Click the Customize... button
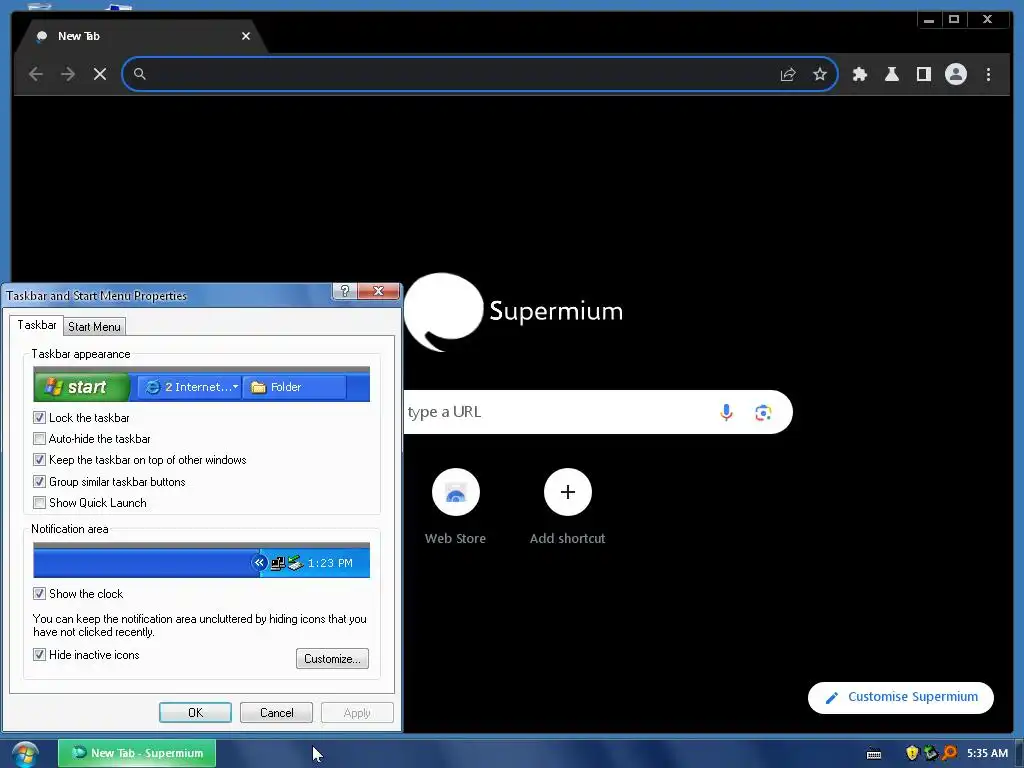Image resolution: width=1024 pixels, height=768 pixels. 332,658
